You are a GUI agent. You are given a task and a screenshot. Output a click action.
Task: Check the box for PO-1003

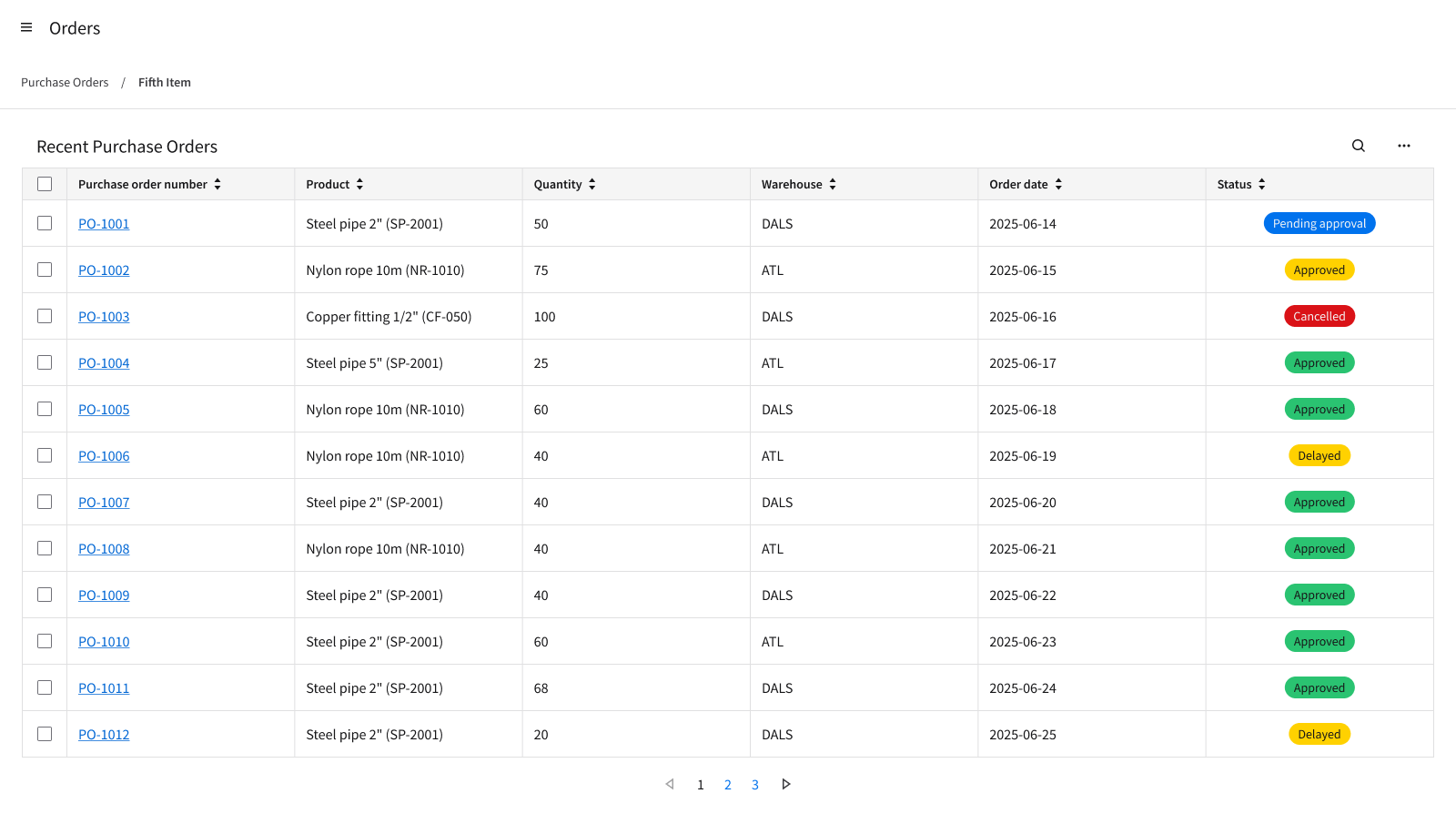pyautogui.click(x=45, y=316)
